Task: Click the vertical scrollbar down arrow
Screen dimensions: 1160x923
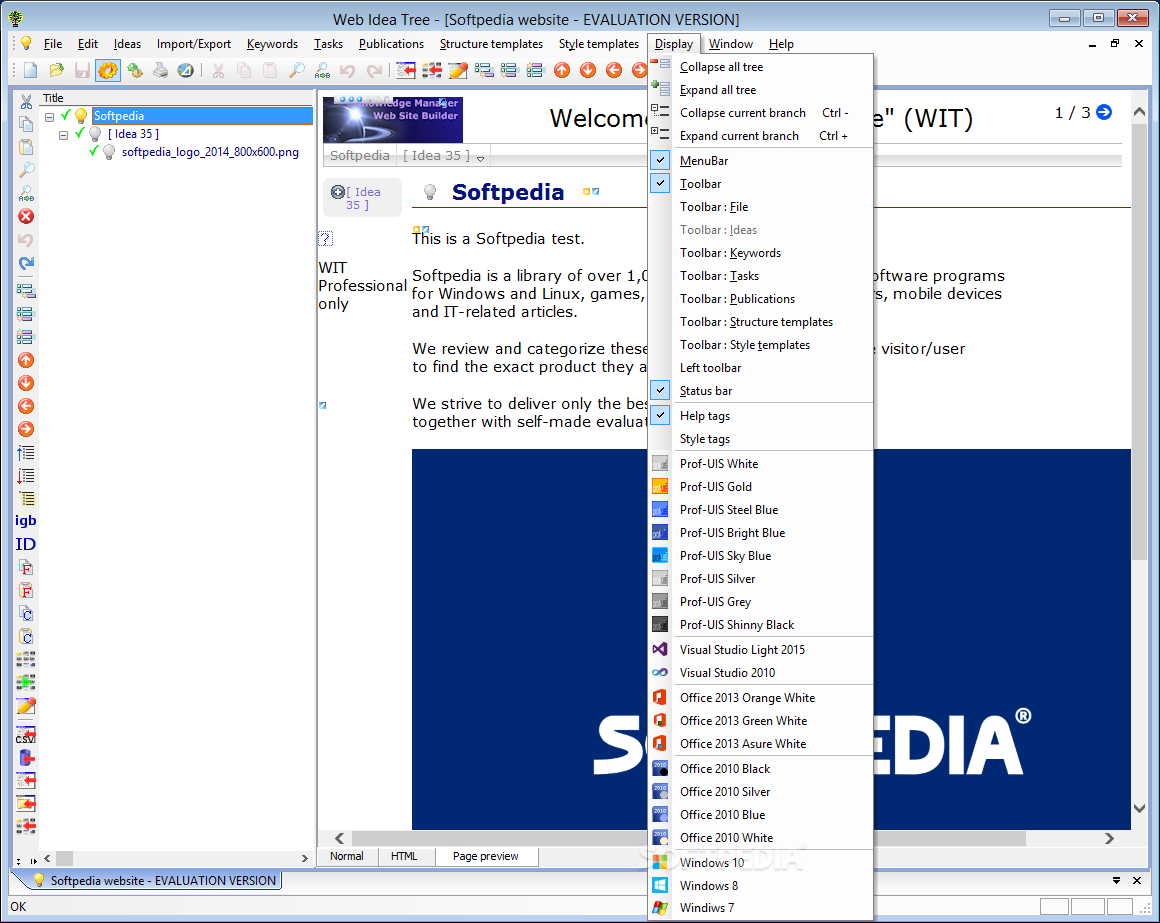Action: tap(1139, 808)
